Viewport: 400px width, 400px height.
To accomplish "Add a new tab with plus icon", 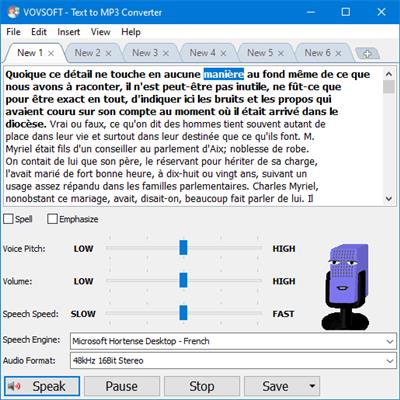I will [x=367, y=53].
